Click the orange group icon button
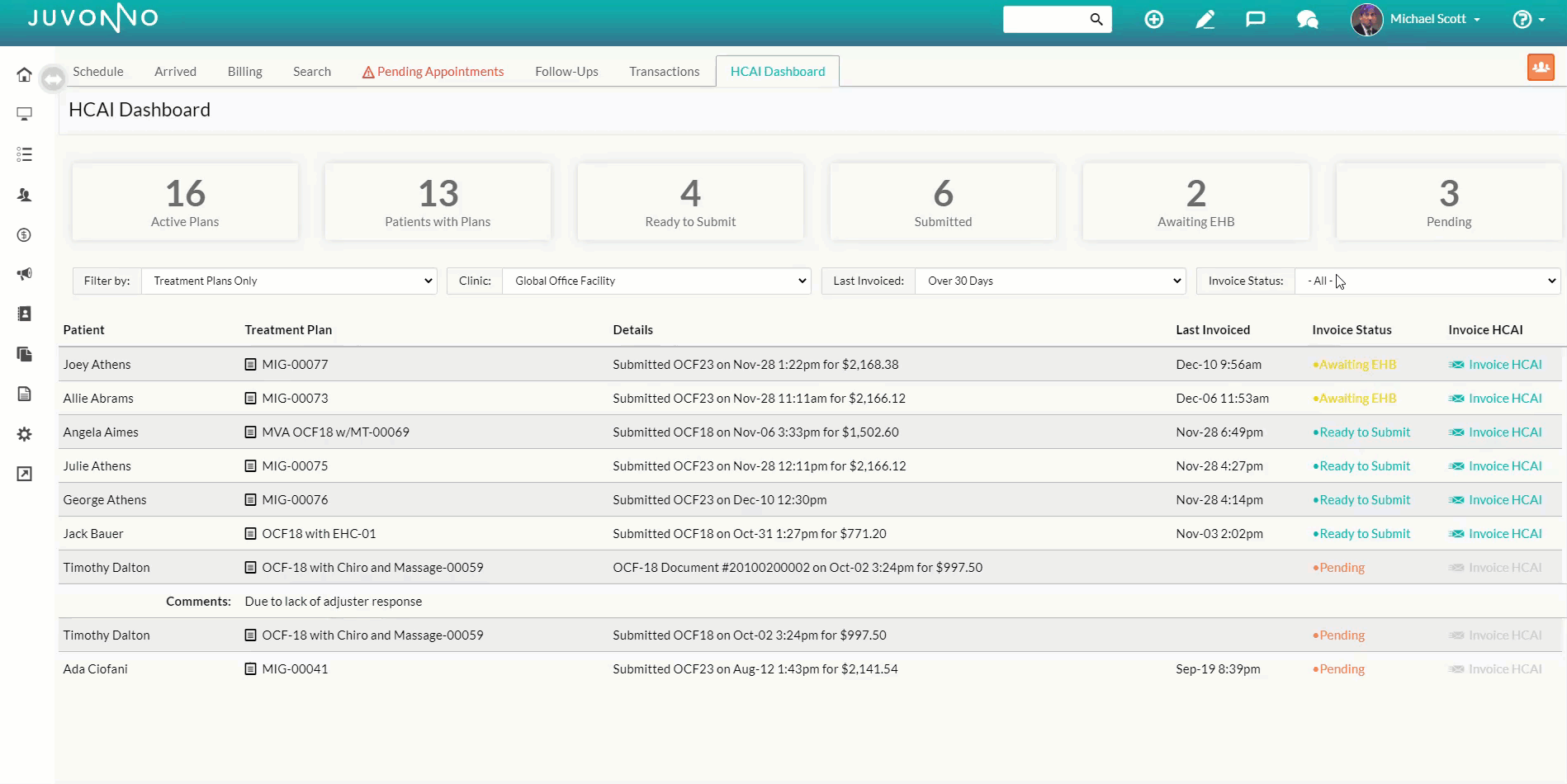1567x784 pixels. 1541,67
